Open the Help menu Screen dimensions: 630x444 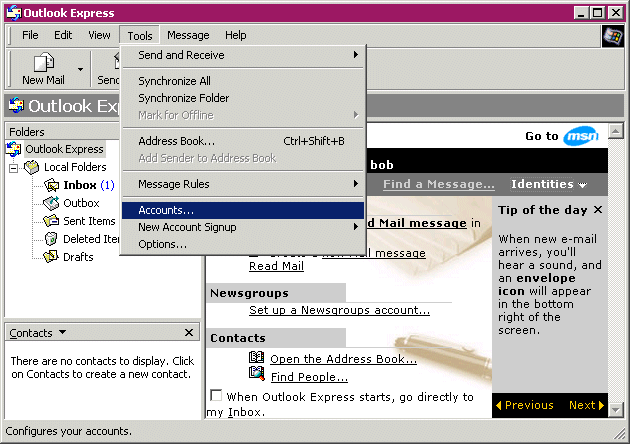235,35
